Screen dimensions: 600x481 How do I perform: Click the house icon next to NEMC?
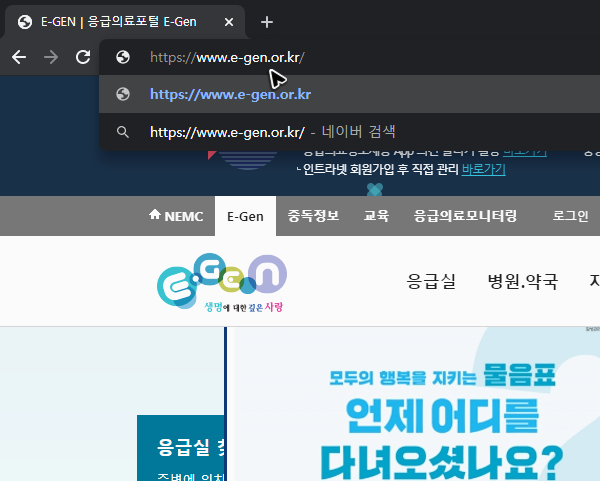coord(155,214)
